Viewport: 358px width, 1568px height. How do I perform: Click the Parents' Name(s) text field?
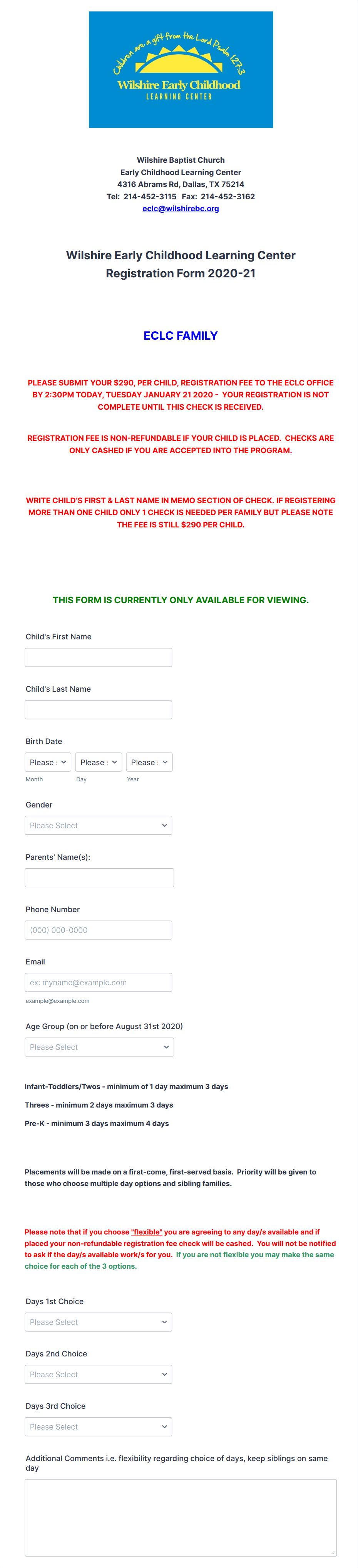point(99,878)
